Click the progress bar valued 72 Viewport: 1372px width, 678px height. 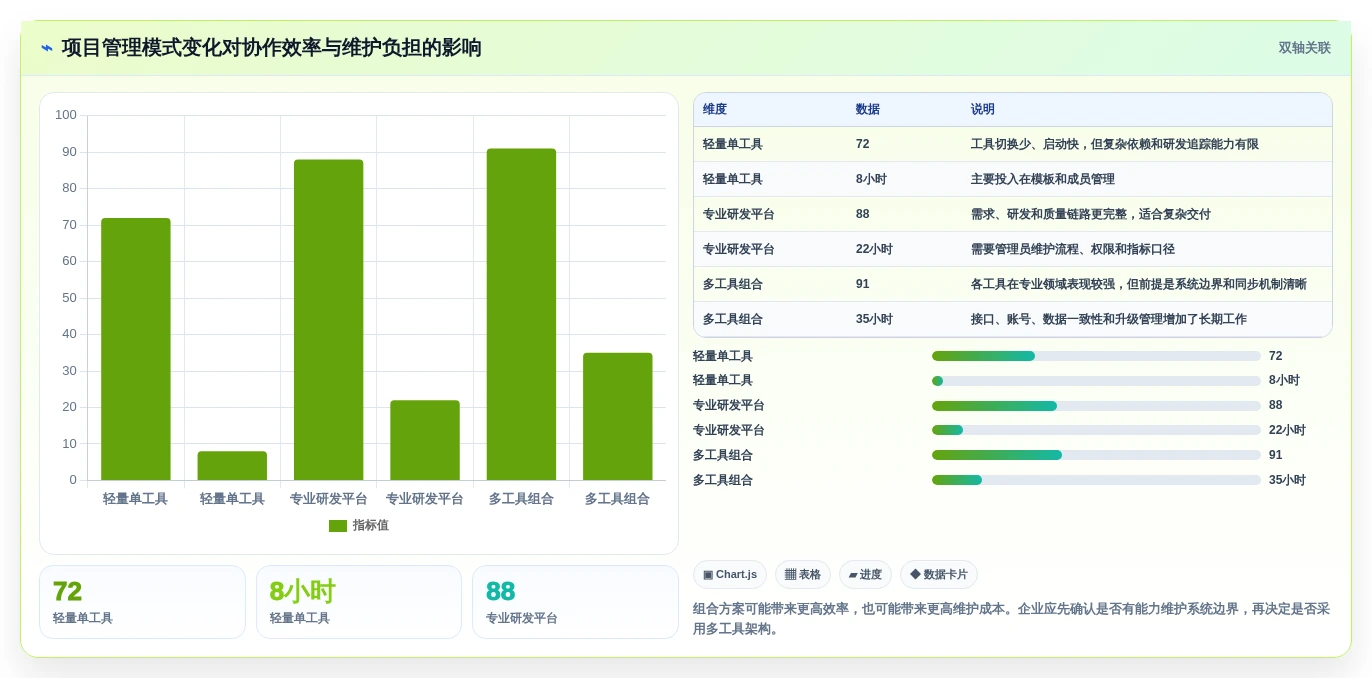coord(1096,356)
